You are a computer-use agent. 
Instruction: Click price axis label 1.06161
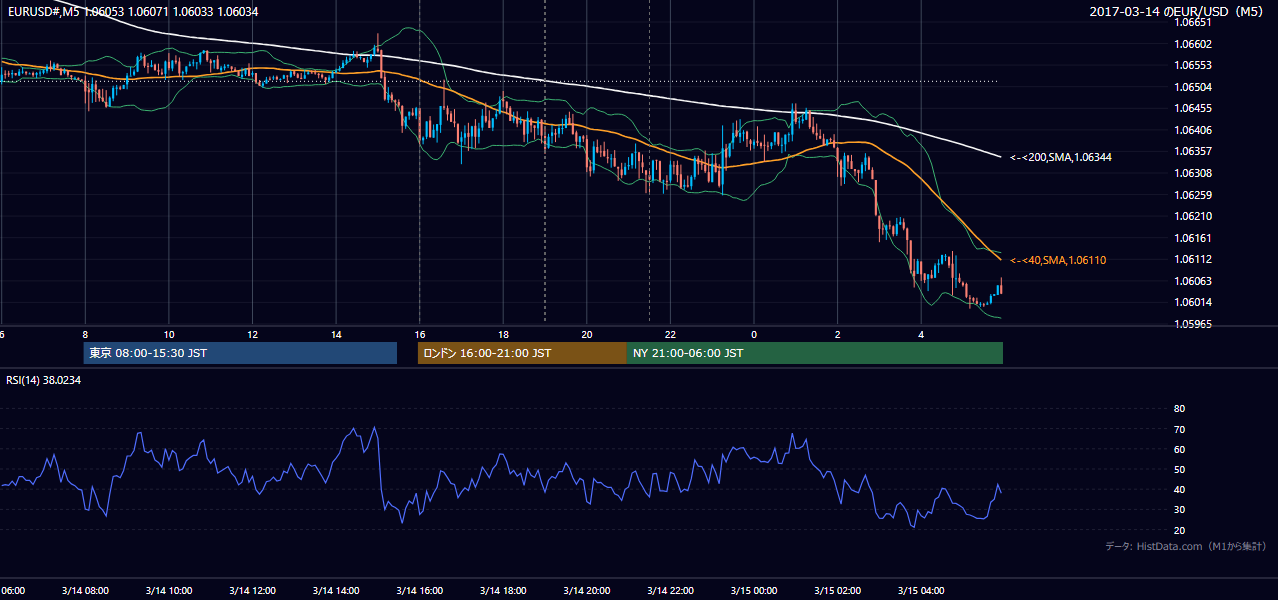1194,238
